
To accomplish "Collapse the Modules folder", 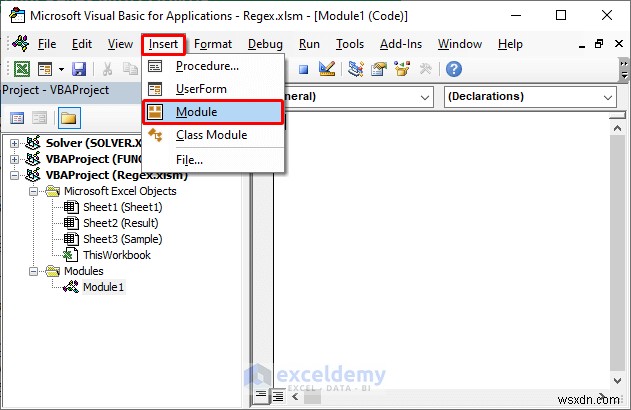I will tap(33, 272).
